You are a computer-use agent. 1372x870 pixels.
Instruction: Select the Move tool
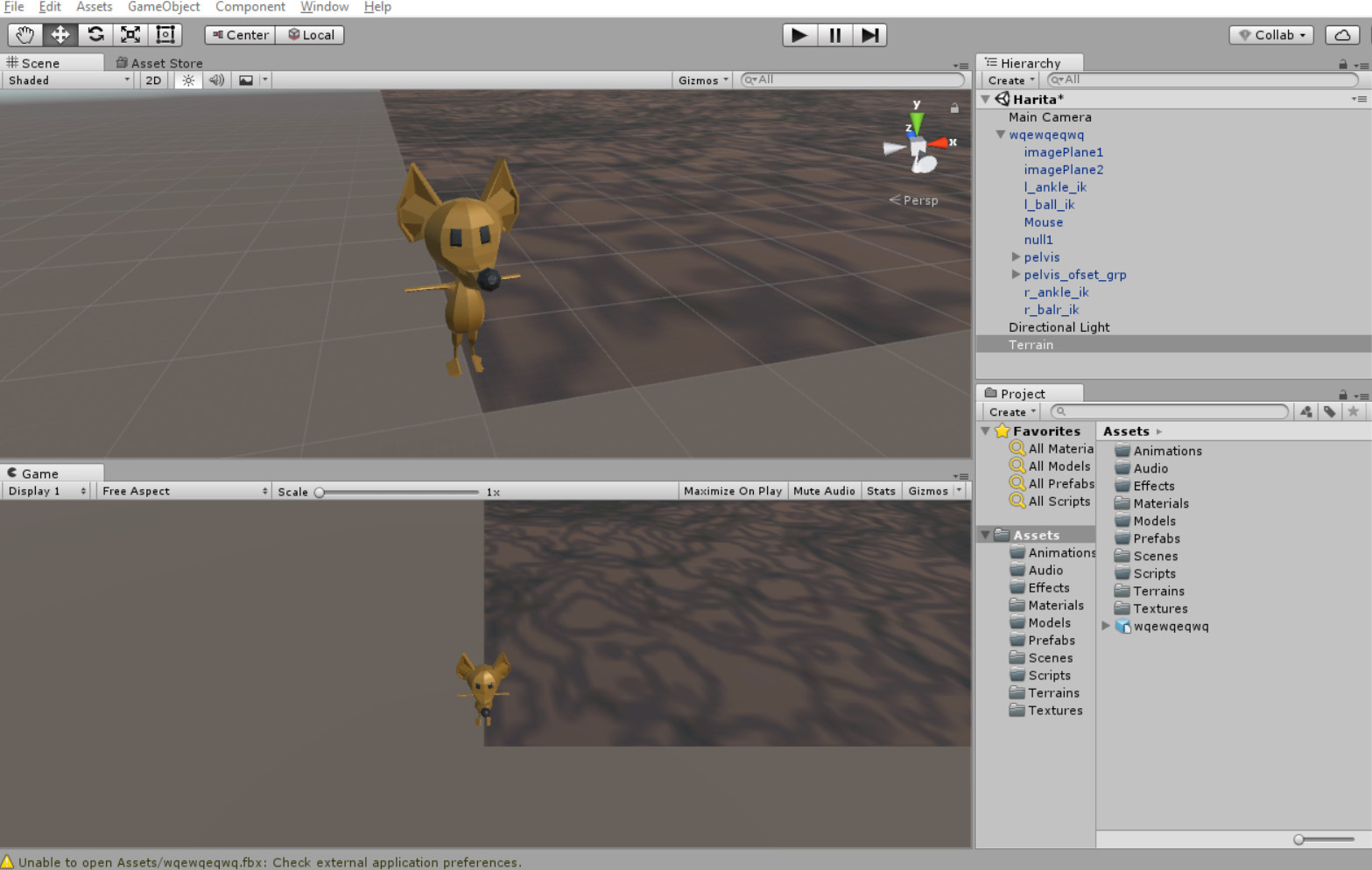point(59,35)
